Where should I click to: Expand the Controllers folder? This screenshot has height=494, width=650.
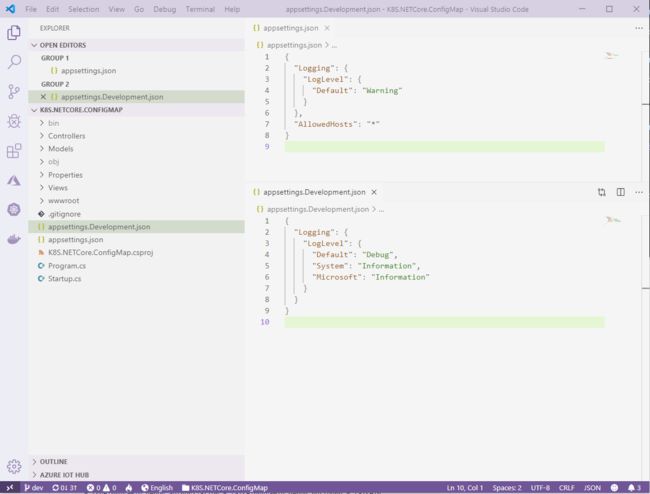point(137,136)
